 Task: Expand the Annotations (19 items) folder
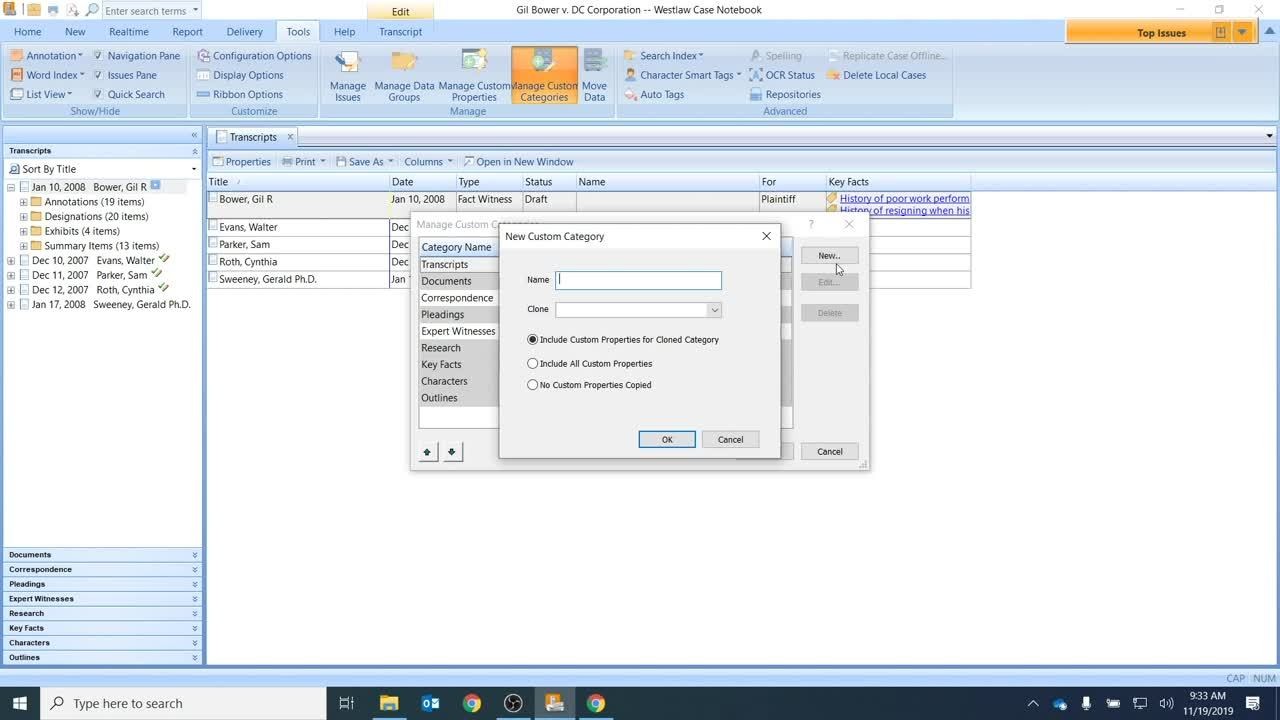click(24, 202)
